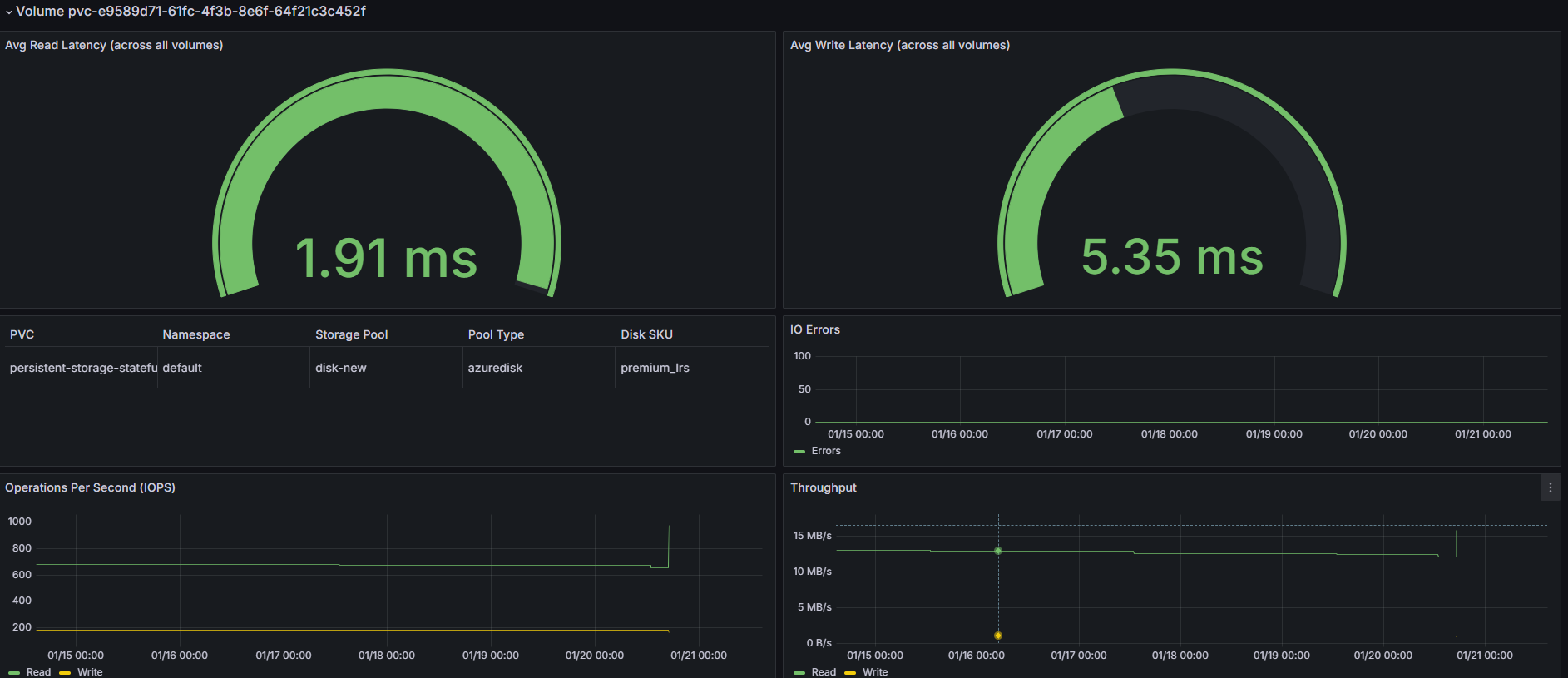The image size is (1568, 678).
Task: Sort table by the Disk SKU column header
Action: [647, 334]
